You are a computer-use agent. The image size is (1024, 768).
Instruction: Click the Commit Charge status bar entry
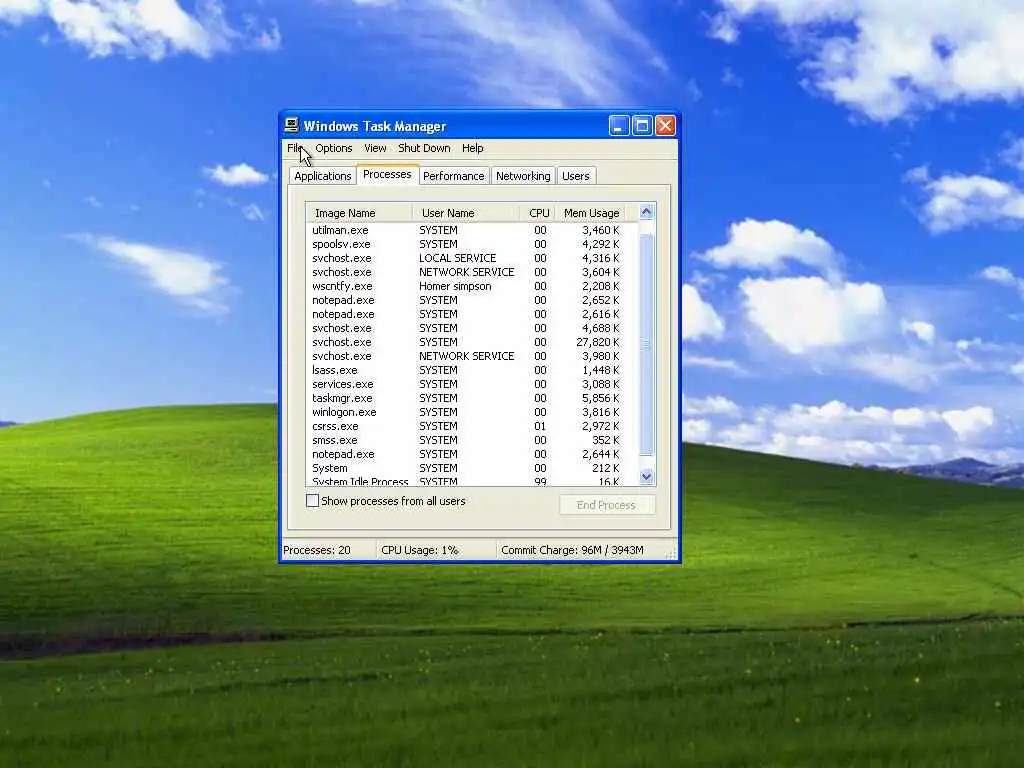[580, 550]
